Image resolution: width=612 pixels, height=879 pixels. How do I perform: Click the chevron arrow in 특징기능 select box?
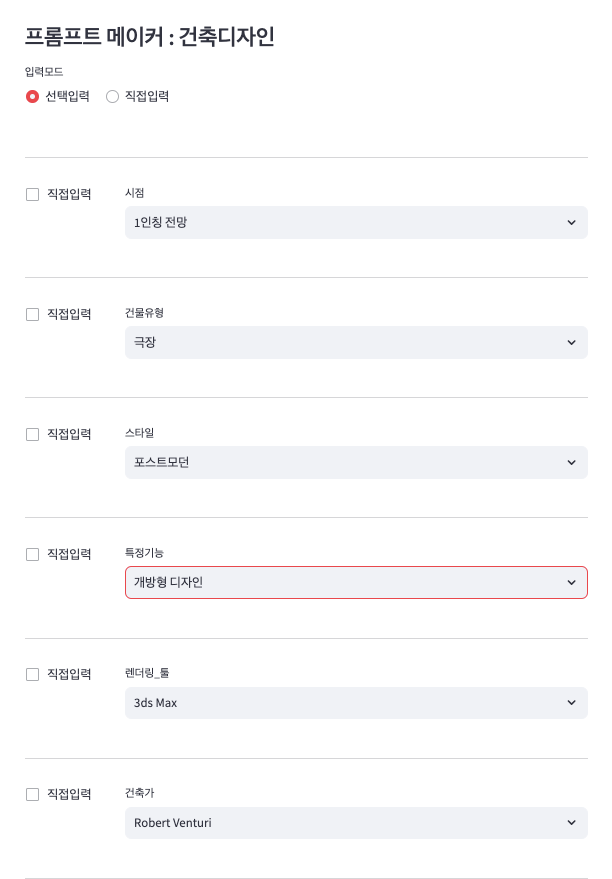click(x=571, y=582)
